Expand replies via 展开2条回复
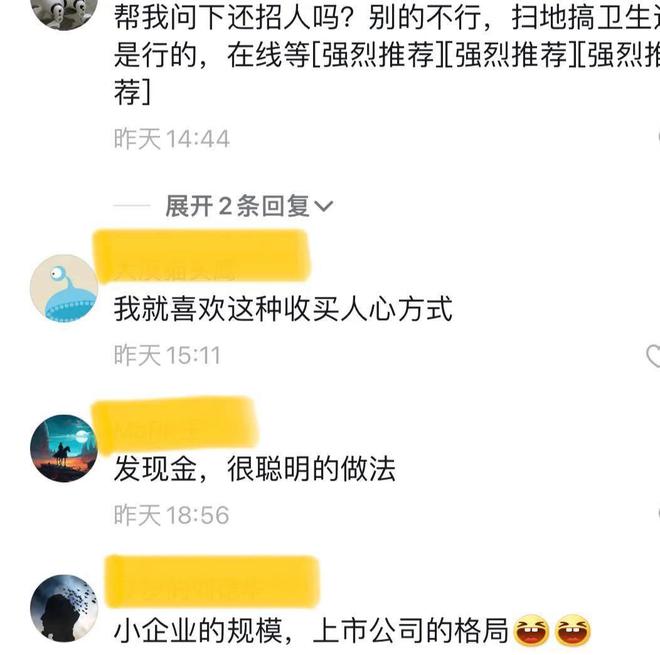660x655 pixels. [249, 206]
